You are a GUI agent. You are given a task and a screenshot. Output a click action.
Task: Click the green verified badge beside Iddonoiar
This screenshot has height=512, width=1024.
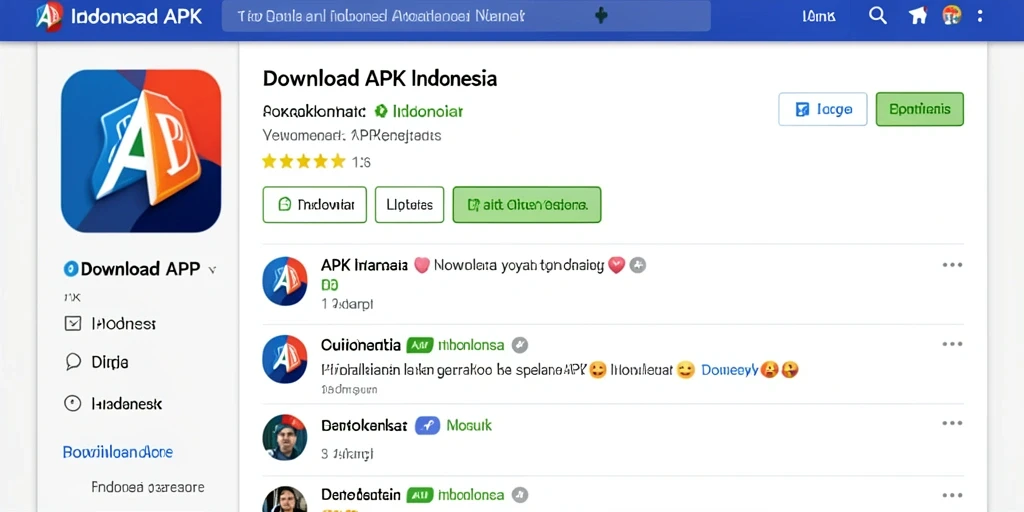point(381,111)
